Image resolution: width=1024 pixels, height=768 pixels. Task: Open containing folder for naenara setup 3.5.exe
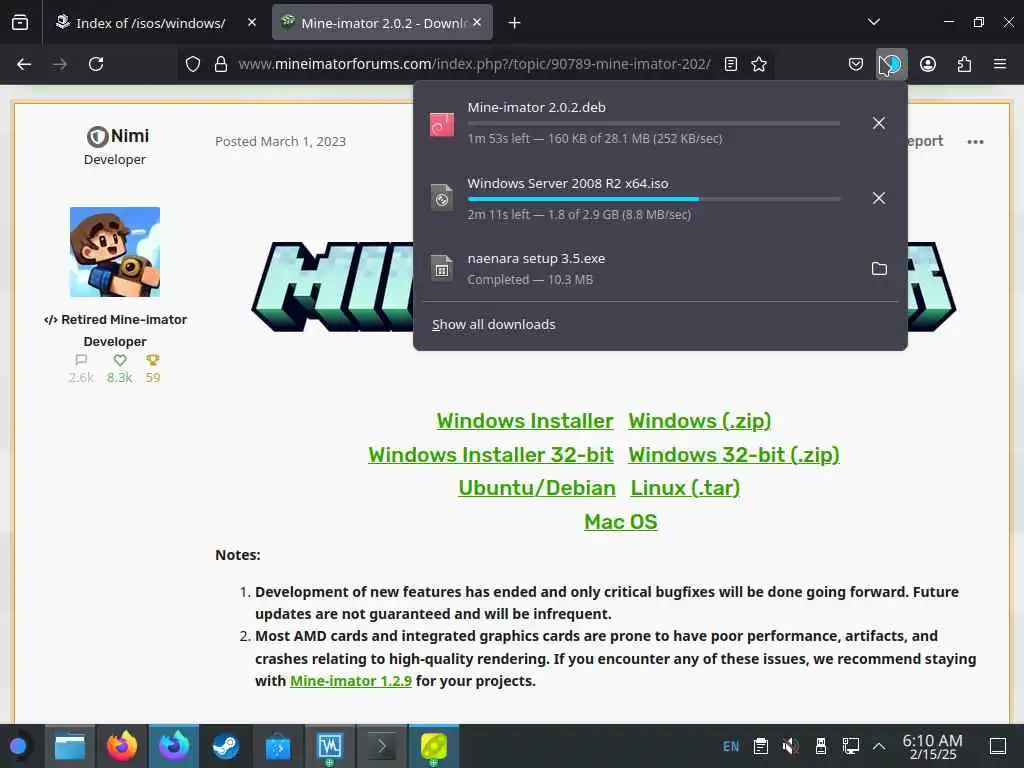[879, 268]
